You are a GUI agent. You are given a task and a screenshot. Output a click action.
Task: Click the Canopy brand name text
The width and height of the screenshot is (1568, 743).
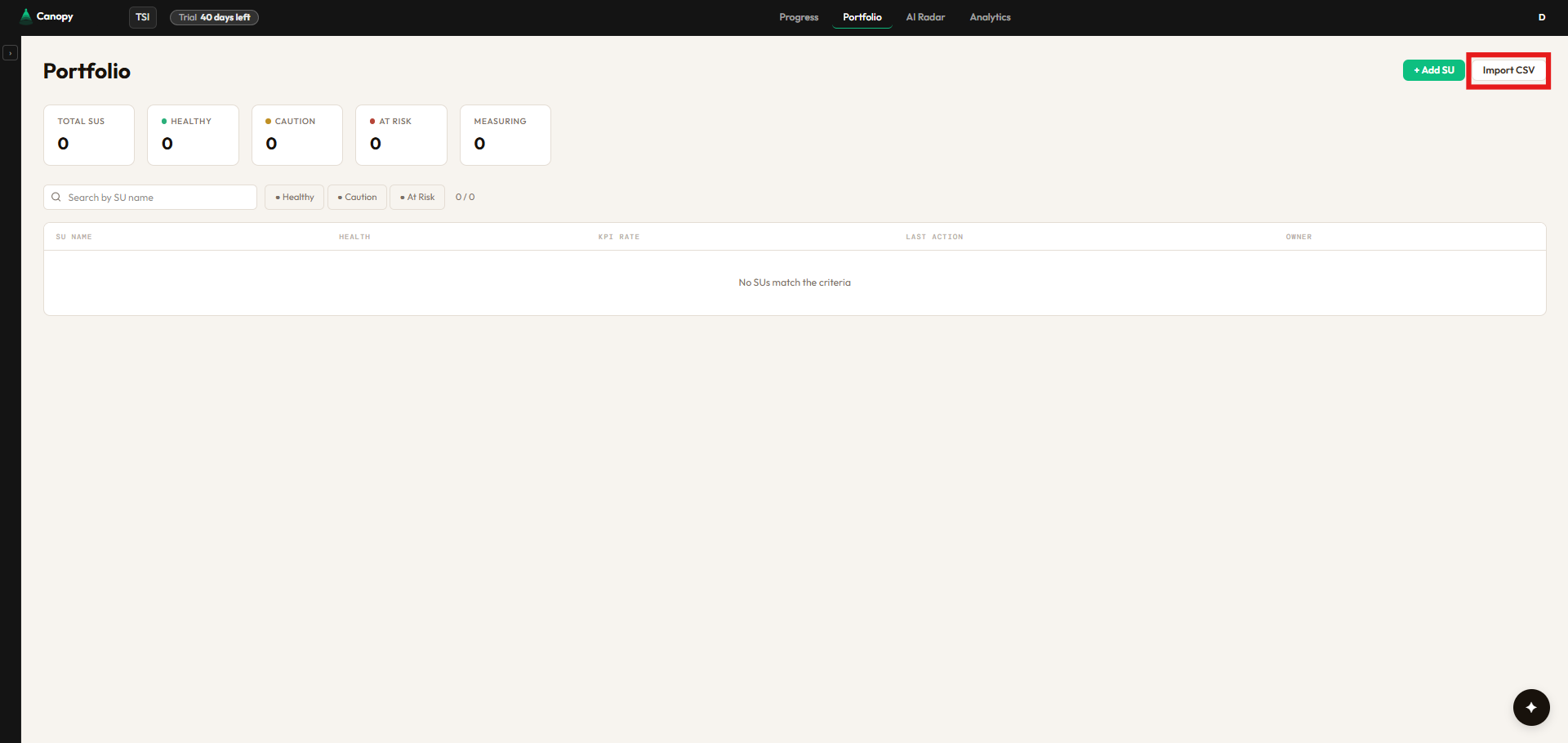point(55,16)
